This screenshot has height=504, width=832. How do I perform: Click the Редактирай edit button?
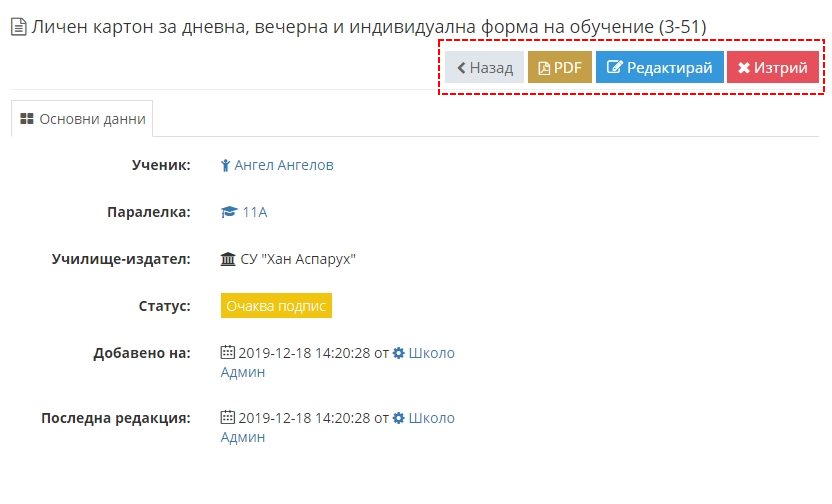tap(660, 67)
